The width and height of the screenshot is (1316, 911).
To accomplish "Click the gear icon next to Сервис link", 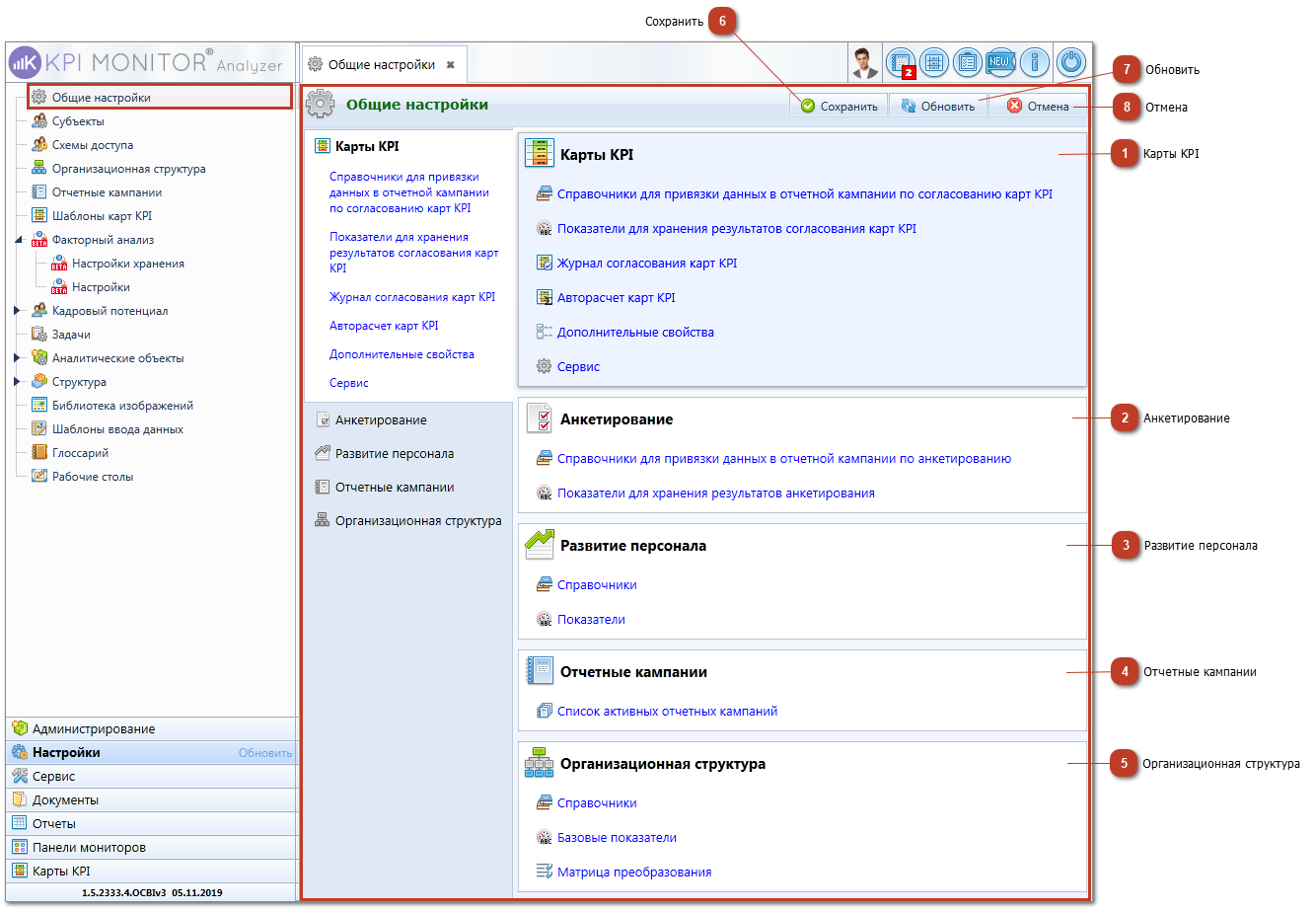I will click(x=545, y=366).
